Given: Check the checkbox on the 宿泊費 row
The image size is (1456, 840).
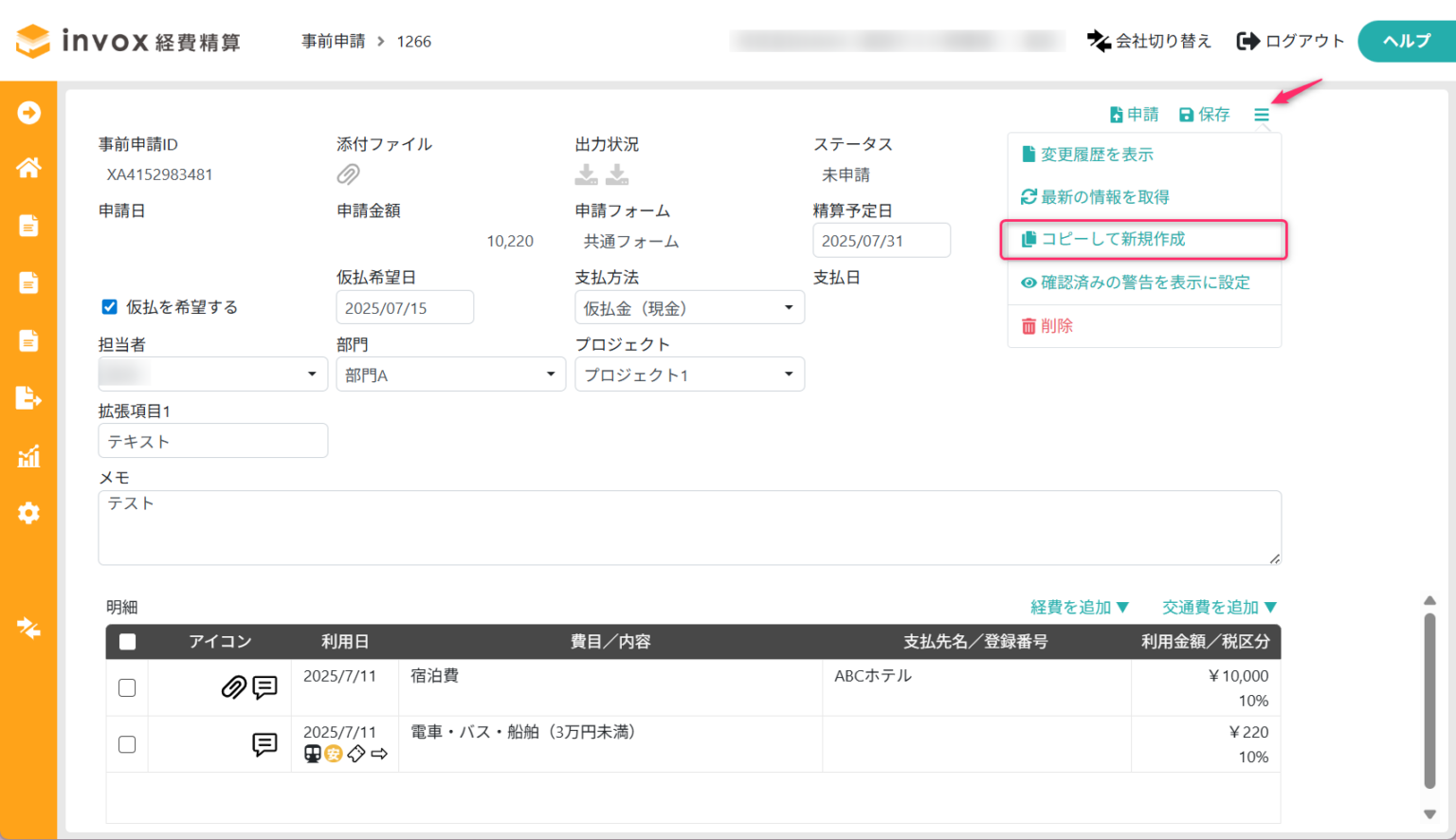Looking at the screenshot, I should pyautogui.click(x=127, y=687).
